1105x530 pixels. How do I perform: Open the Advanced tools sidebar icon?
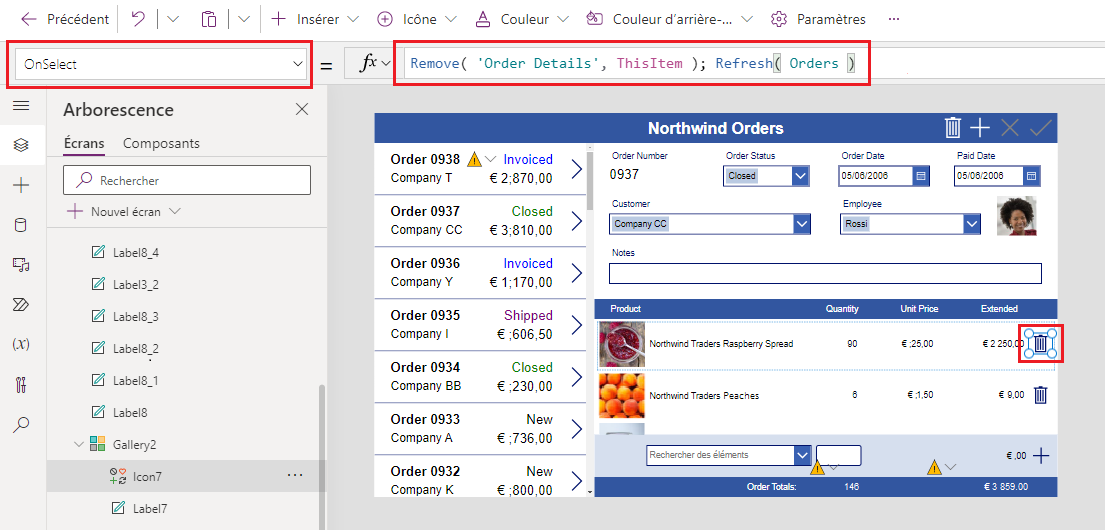coord(21,384)
